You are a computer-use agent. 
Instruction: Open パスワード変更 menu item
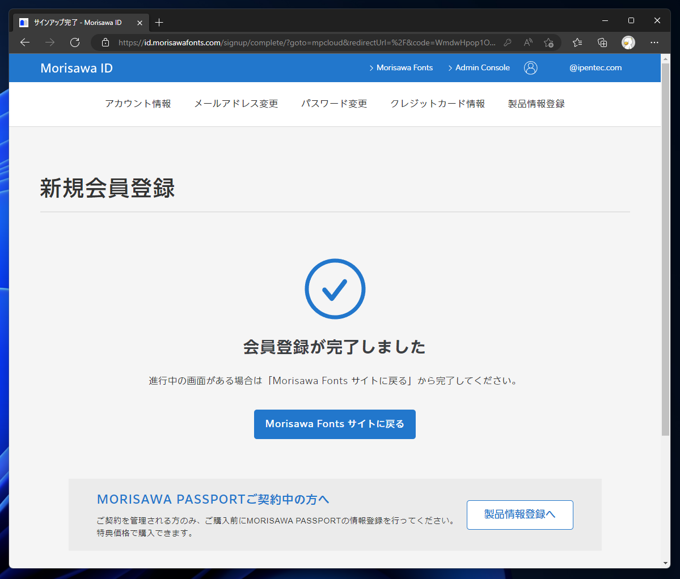[334, 104]
